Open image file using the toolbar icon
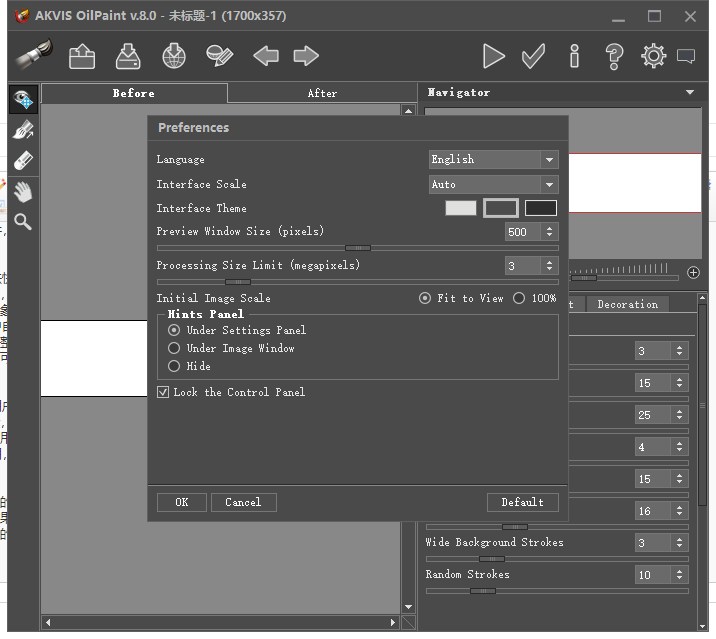Image resolution: width=716 pixels, height=639 pixels. 82,56
